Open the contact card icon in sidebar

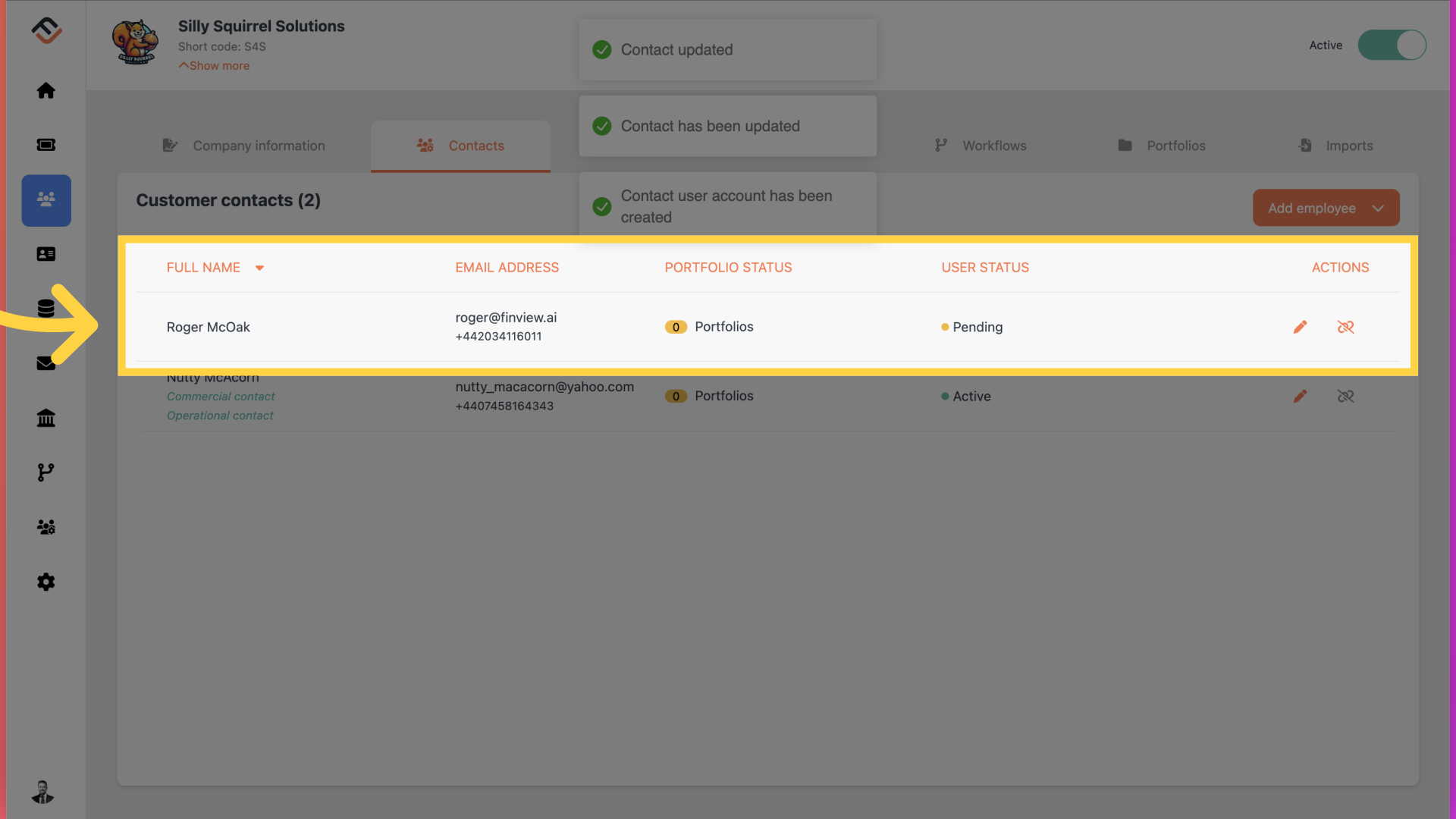tap(46, 254)
